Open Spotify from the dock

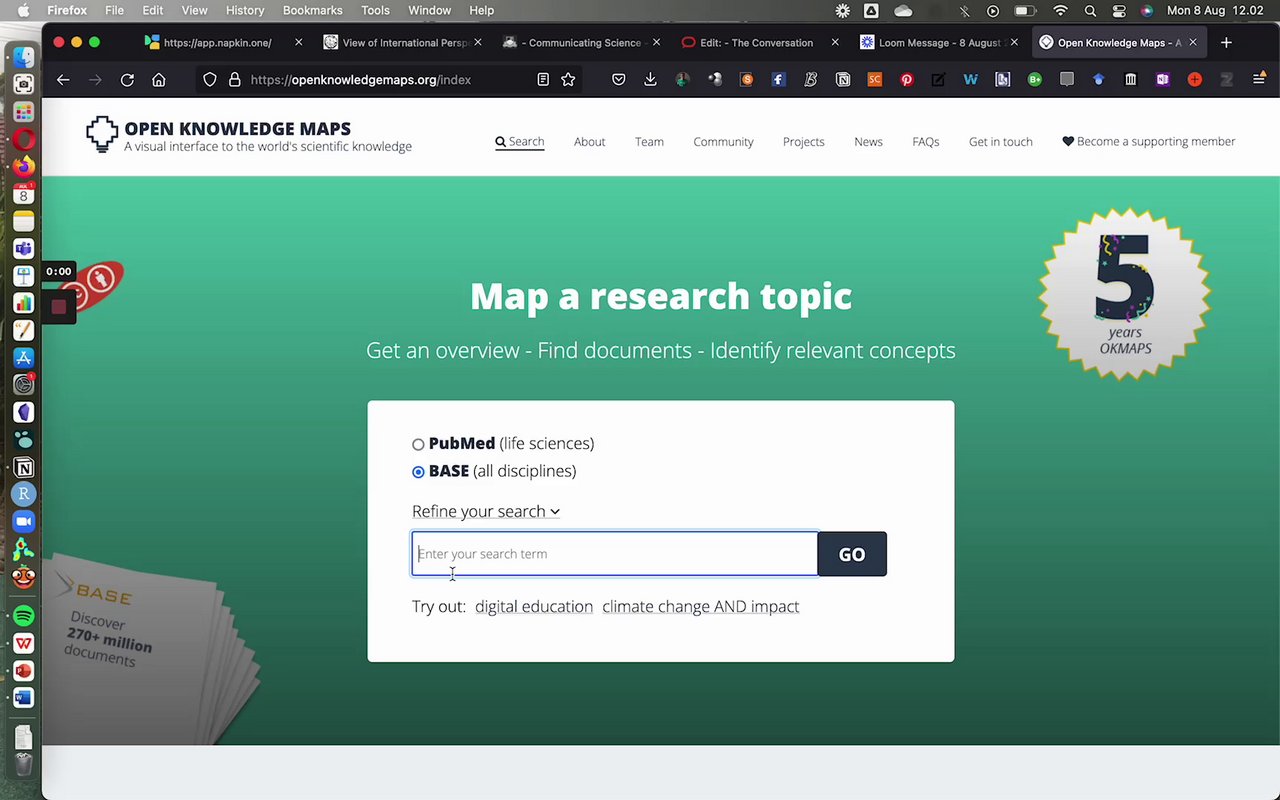coord(24,616)
